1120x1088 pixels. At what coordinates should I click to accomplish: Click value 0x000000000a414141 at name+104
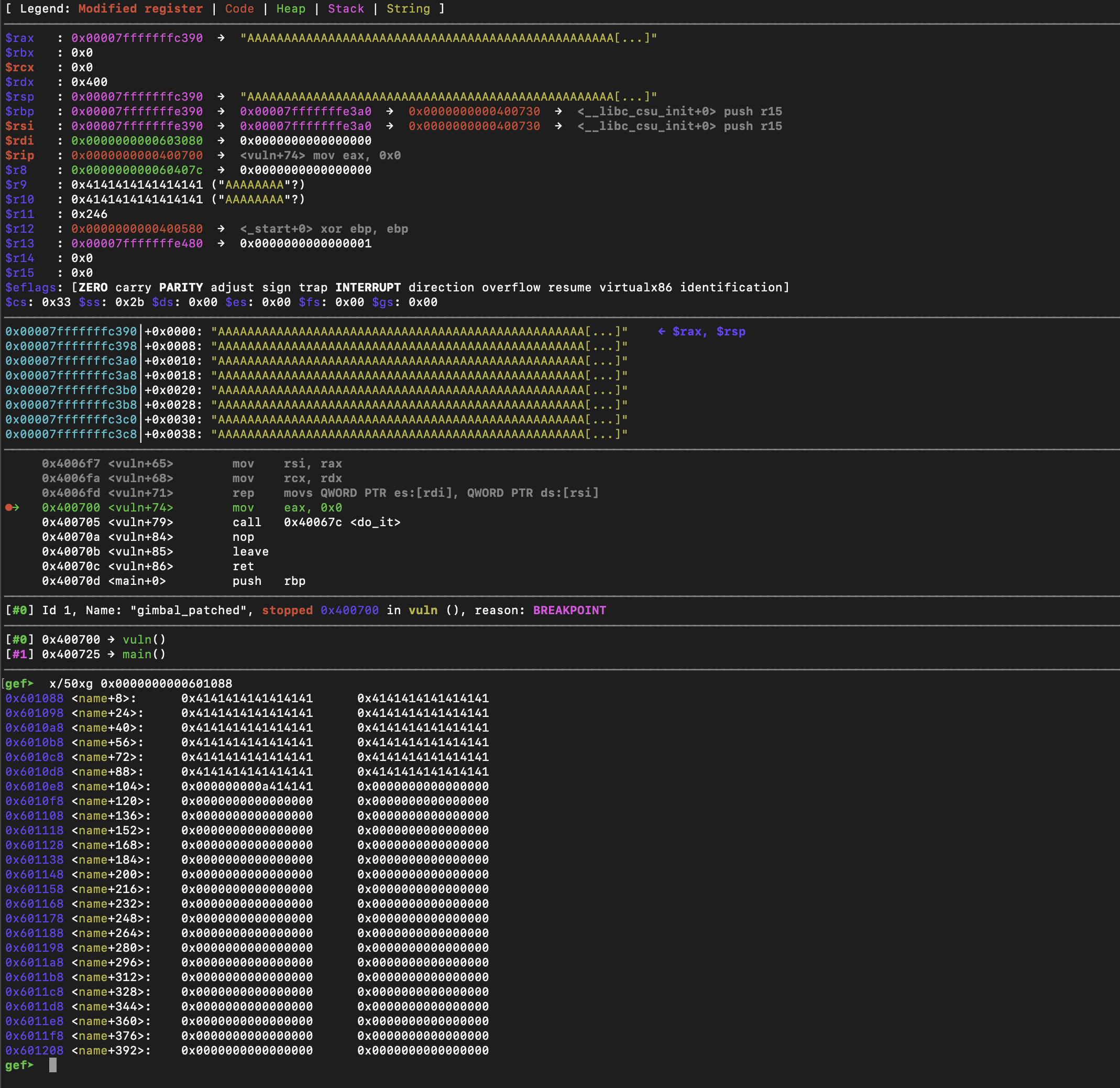[x=247, y=786]
